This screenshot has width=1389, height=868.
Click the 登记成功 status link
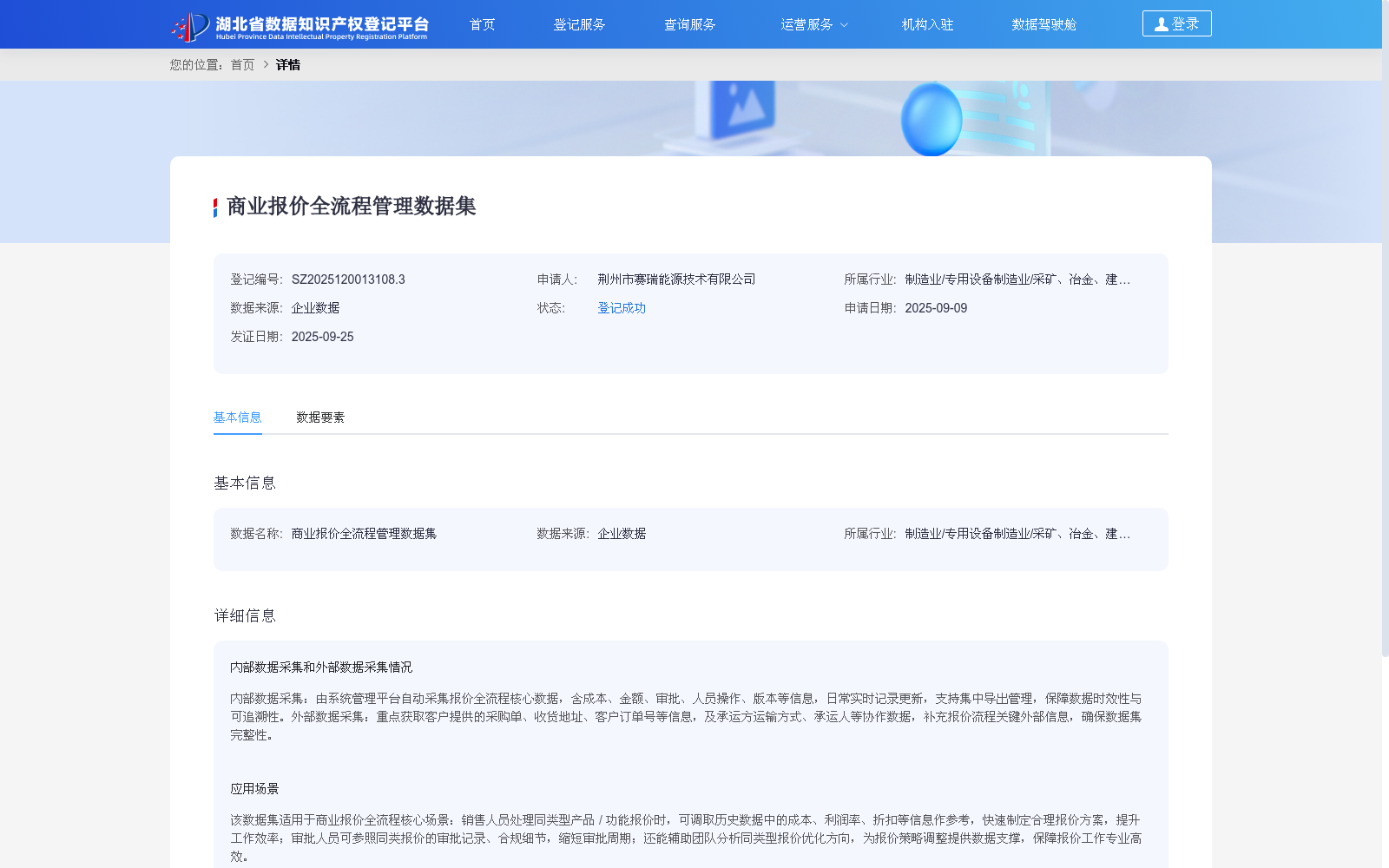(x=622, y=308)
